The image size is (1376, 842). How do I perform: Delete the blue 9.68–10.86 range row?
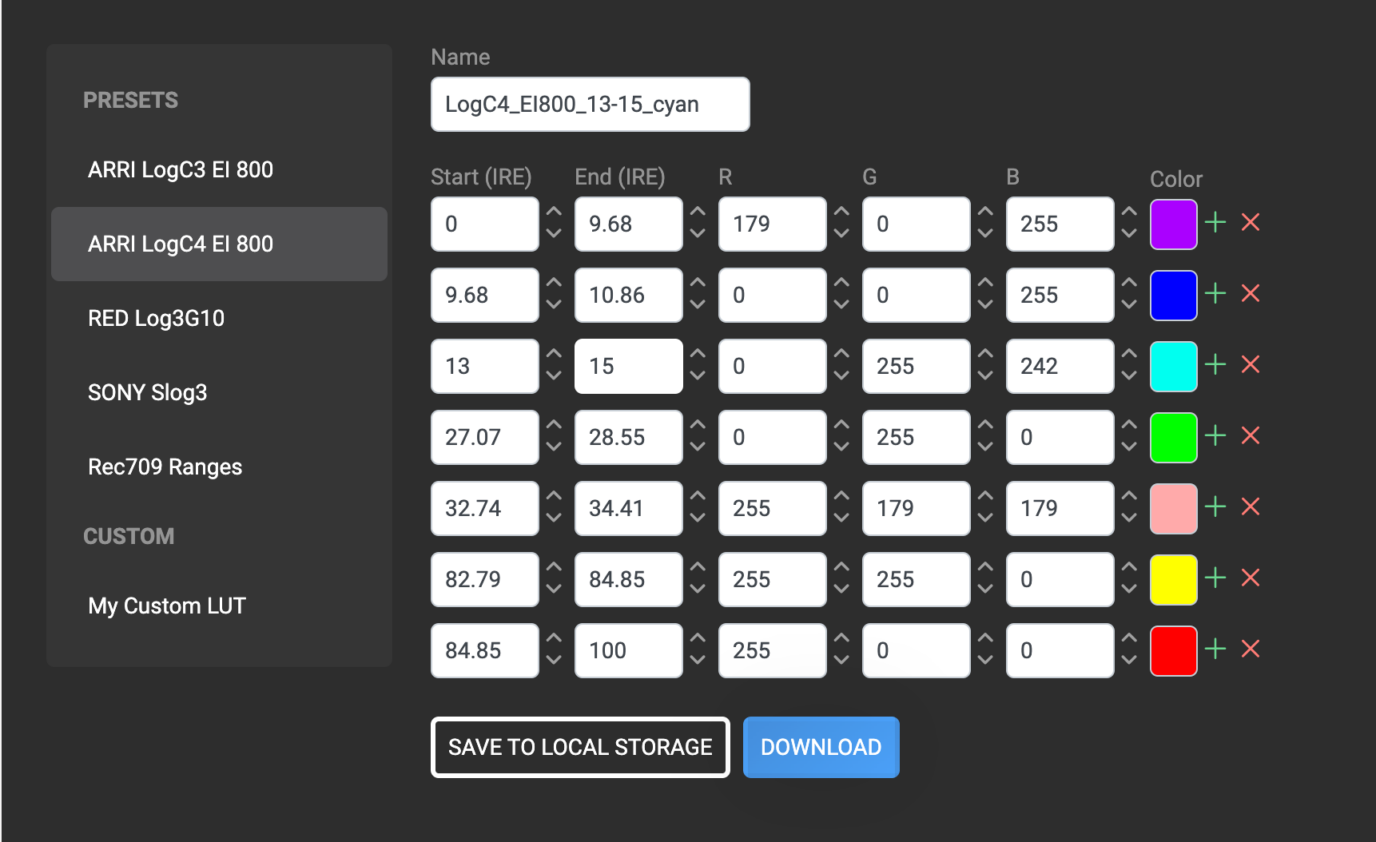(x=1250, y=294)
